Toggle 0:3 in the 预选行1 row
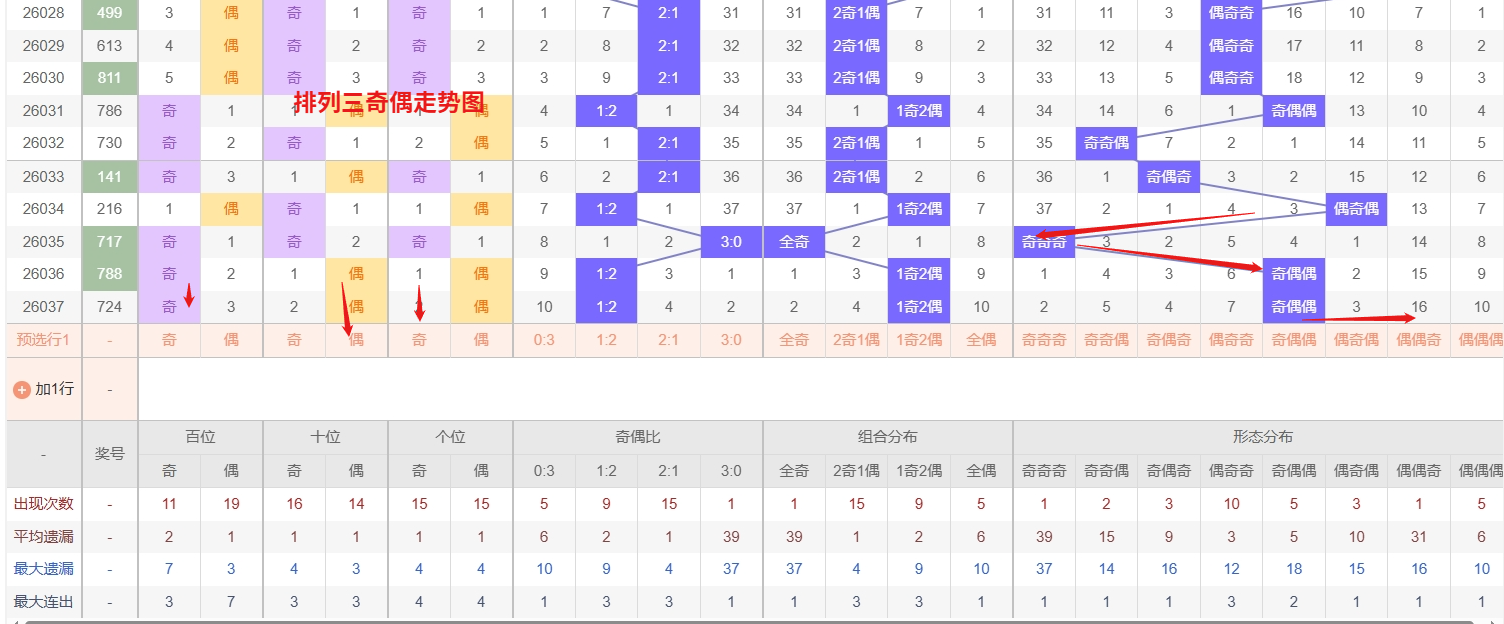Viewport: 1504px width, 624px height. (x=544, y=340)
